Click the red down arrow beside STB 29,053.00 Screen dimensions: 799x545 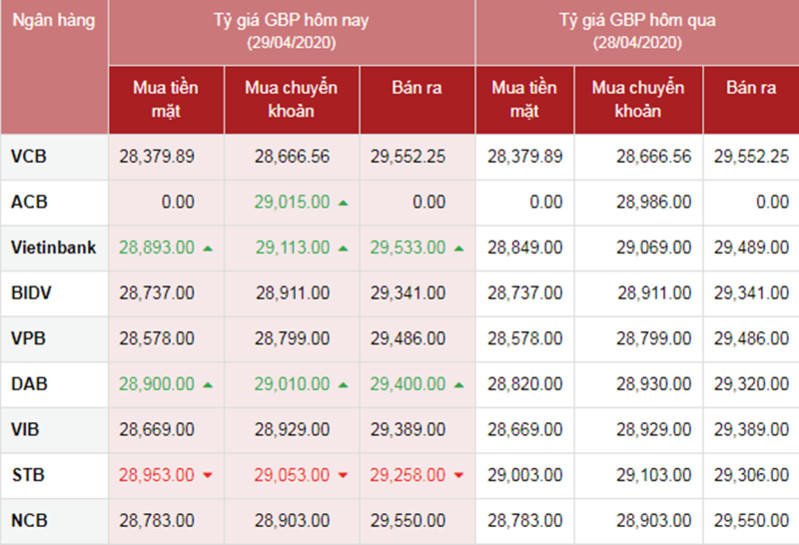343,476
